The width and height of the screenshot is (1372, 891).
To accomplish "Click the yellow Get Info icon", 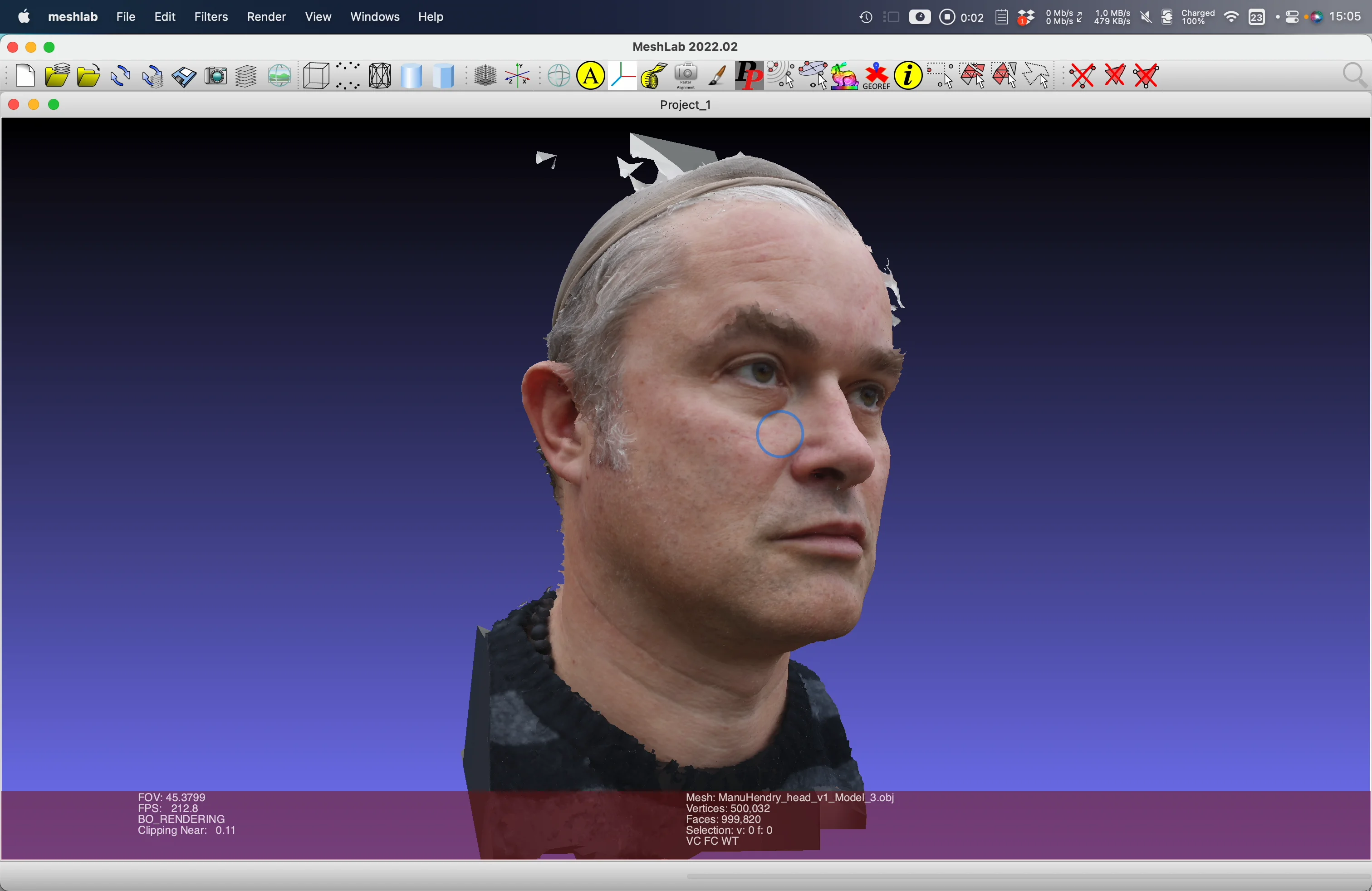I will tap(908, 76).
